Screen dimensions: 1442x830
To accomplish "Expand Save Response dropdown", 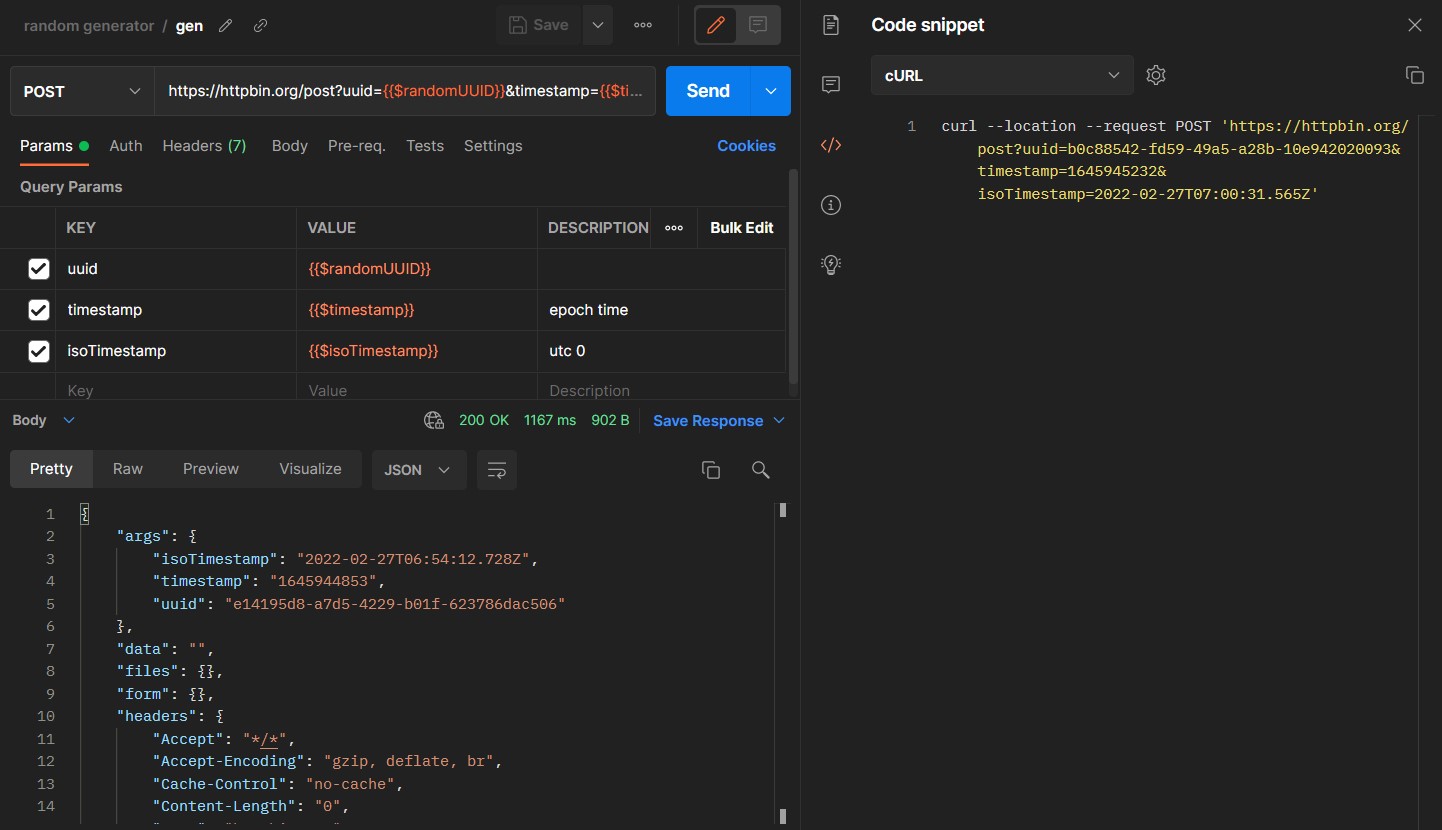I will coord(779,421).
